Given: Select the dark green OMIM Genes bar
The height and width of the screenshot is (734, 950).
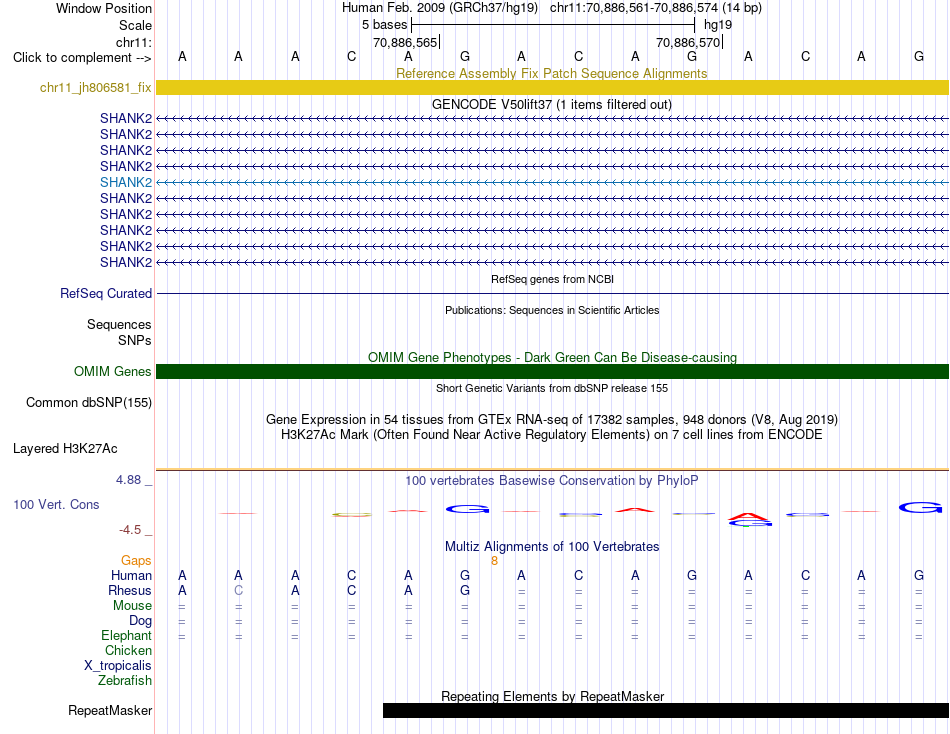Looking at the screenshot, I should [x=552, y=372].
